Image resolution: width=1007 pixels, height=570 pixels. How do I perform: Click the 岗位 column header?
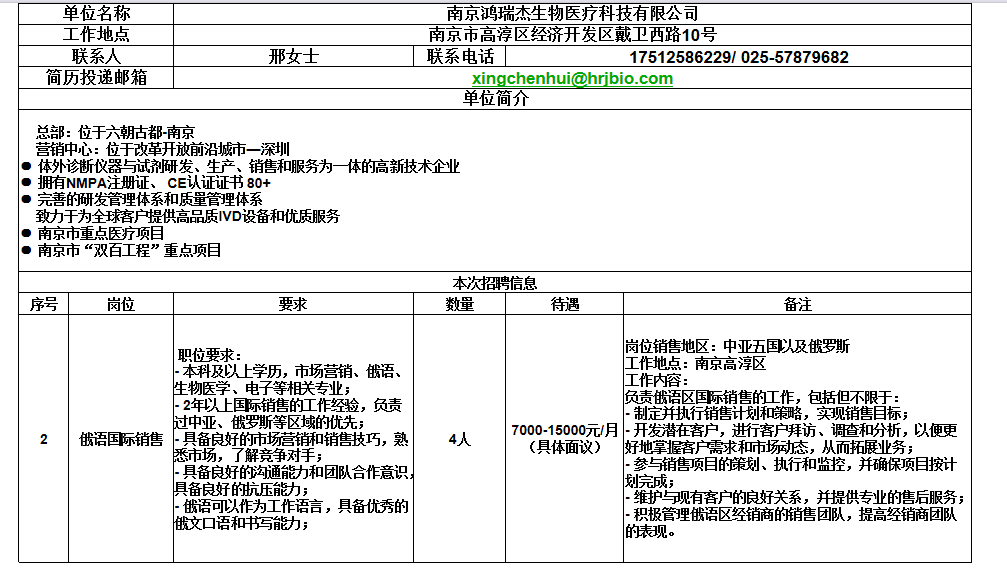(x=120, y=304)
